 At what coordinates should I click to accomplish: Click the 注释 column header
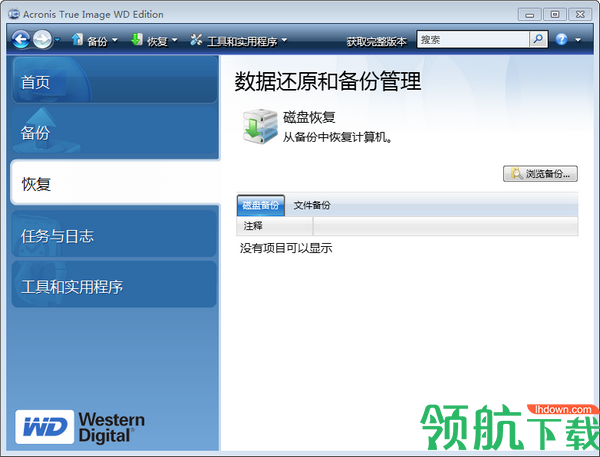coord(275,226)
